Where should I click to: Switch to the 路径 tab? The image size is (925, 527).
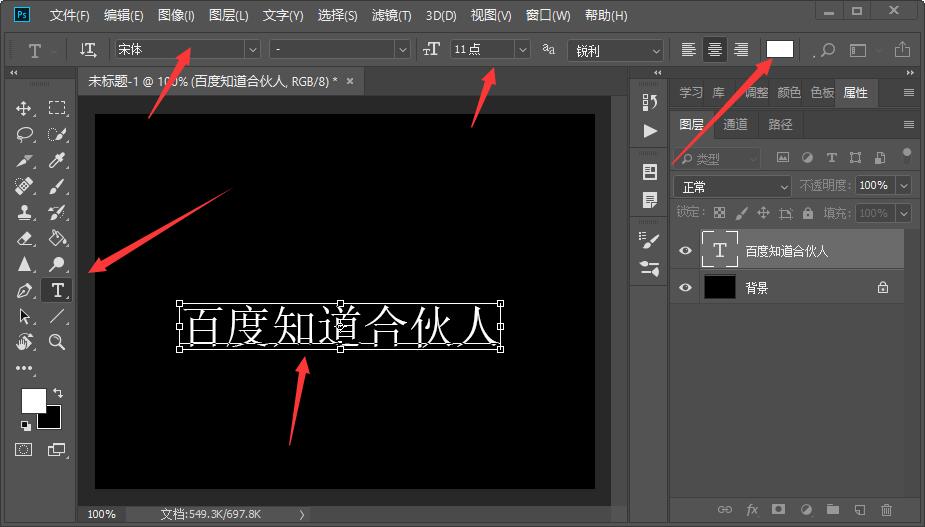[780, 124]
